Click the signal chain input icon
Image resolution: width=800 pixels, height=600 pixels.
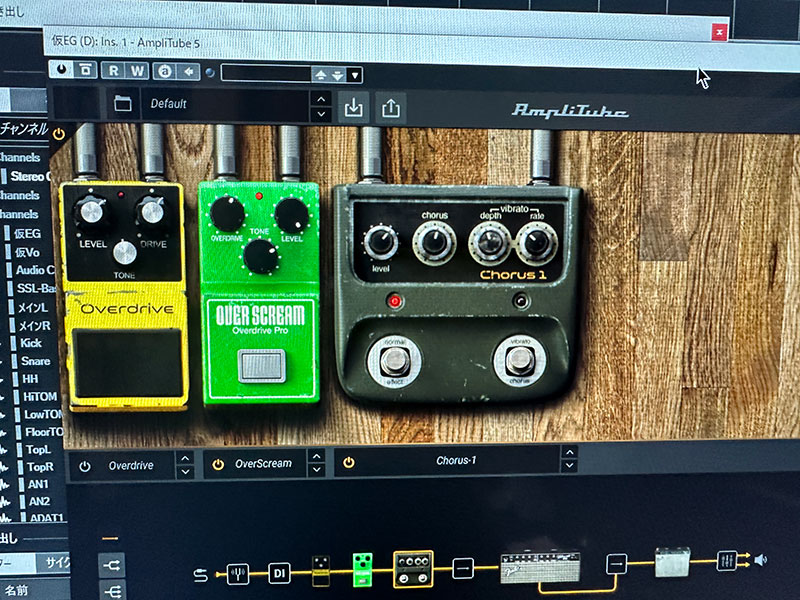[201, 576]
